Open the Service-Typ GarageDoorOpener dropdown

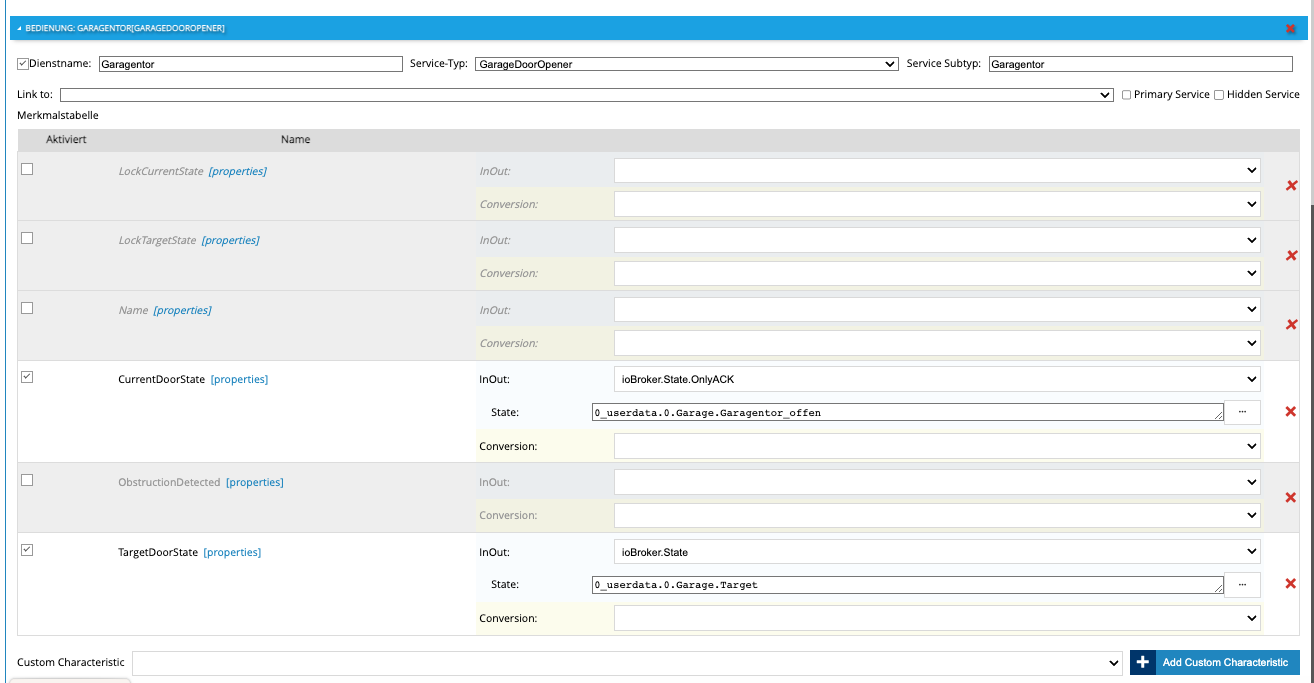point(687,64)
